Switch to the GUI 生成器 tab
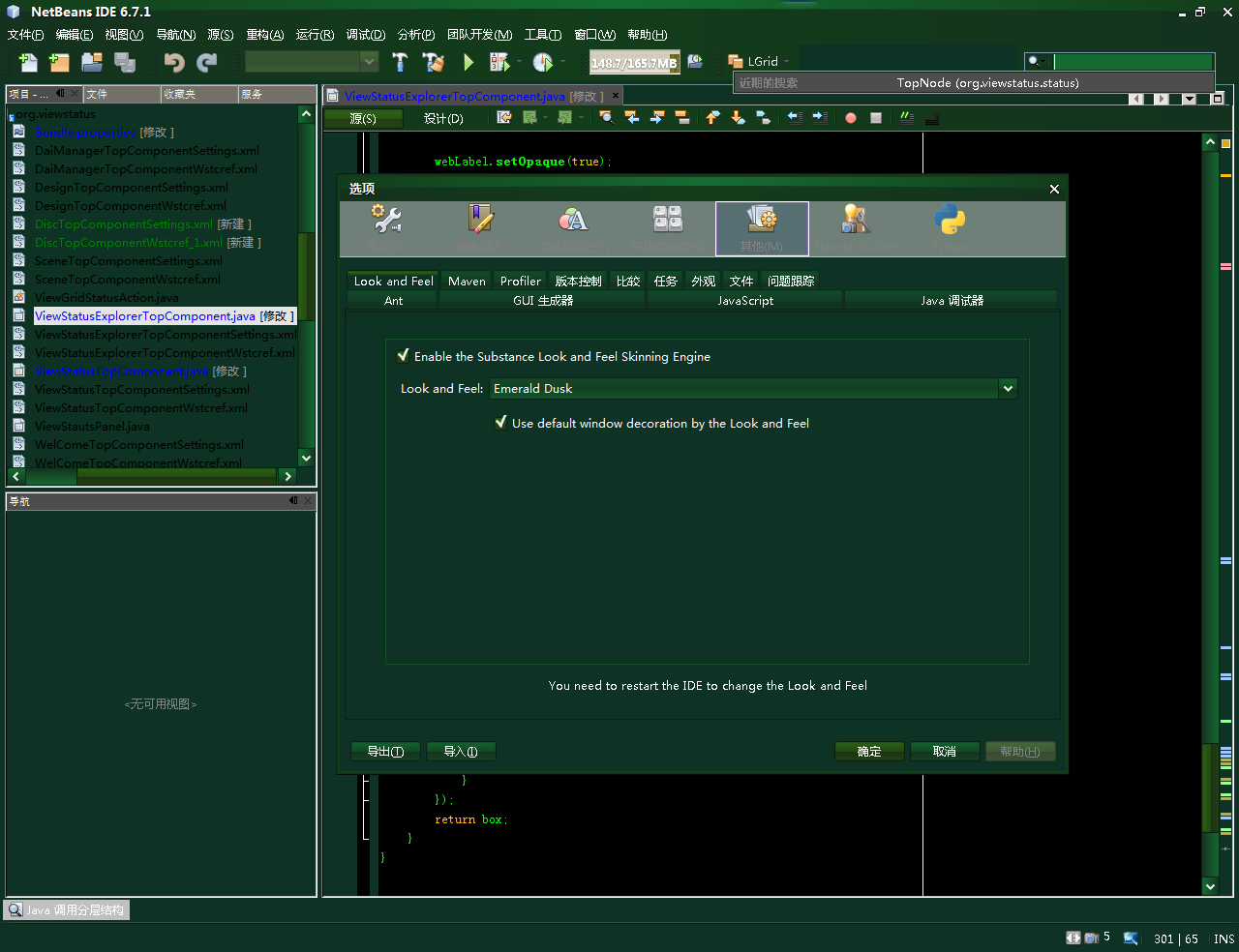Screen dimensions: 1239x952 point(543,301)
